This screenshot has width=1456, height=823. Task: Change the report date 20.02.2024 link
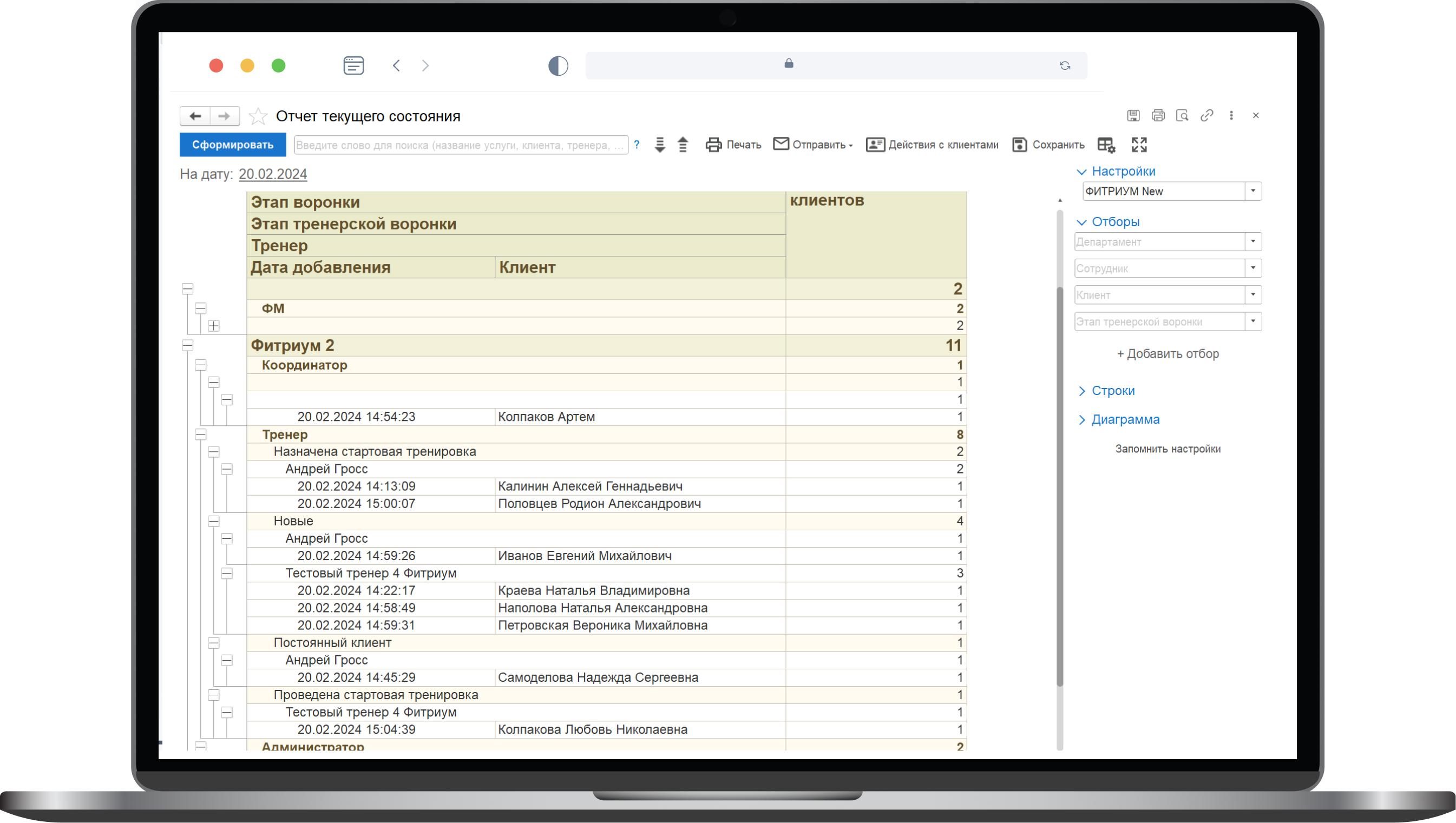tap(273, 174)
